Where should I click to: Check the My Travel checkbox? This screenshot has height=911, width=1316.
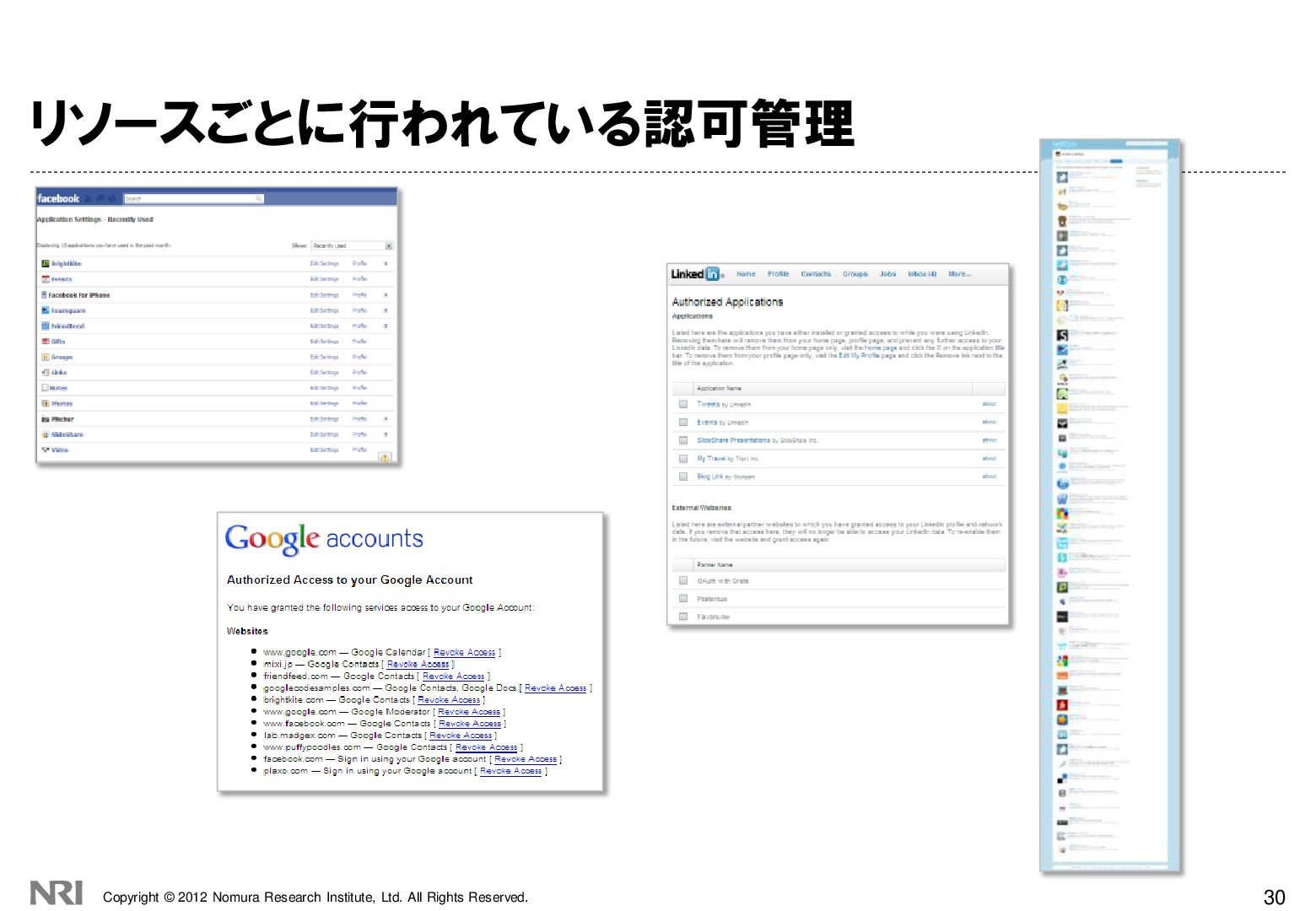click(683, 459)
